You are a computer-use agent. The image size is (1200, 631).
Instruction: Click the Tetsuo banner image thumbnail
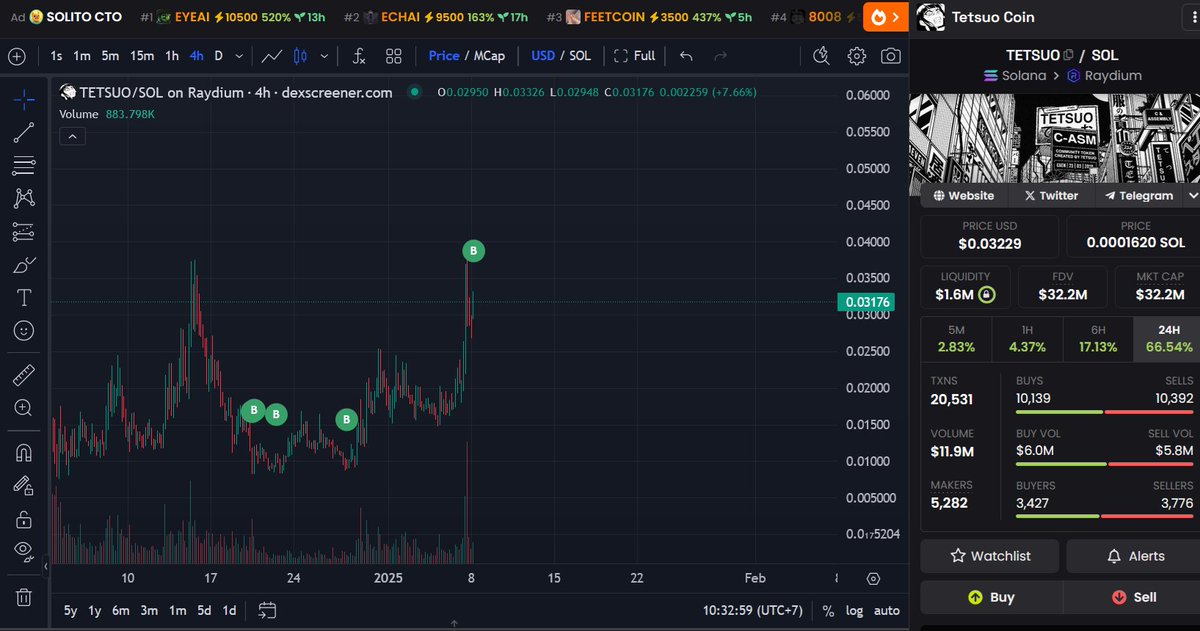[1054, 138]
